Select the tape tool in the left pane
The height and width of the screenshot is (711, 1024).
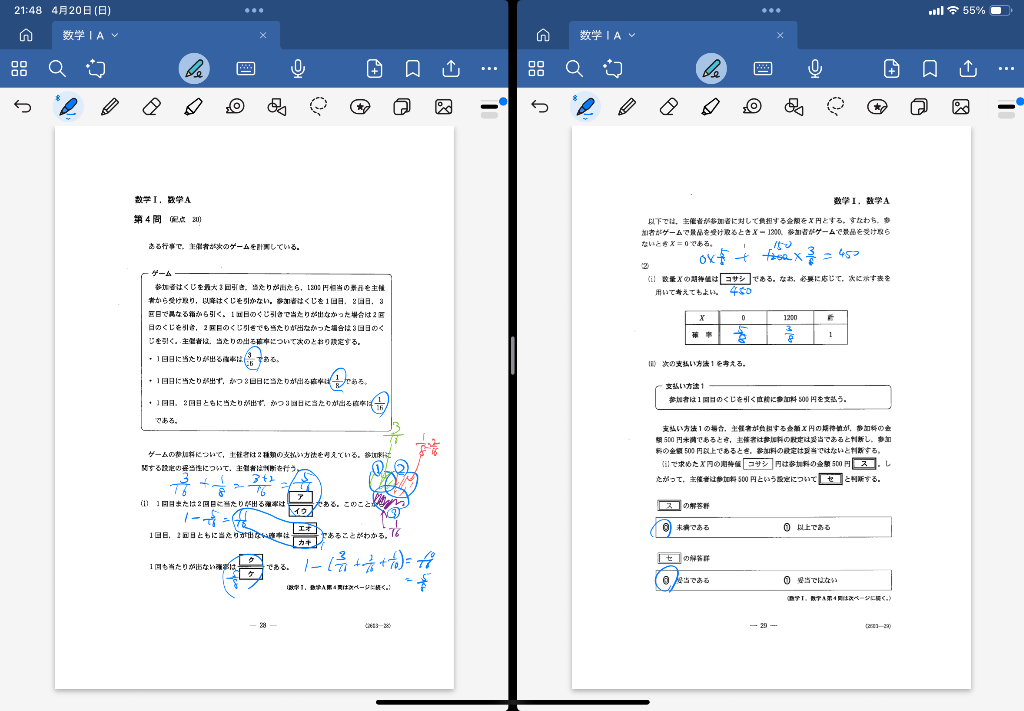click(235, 106)
